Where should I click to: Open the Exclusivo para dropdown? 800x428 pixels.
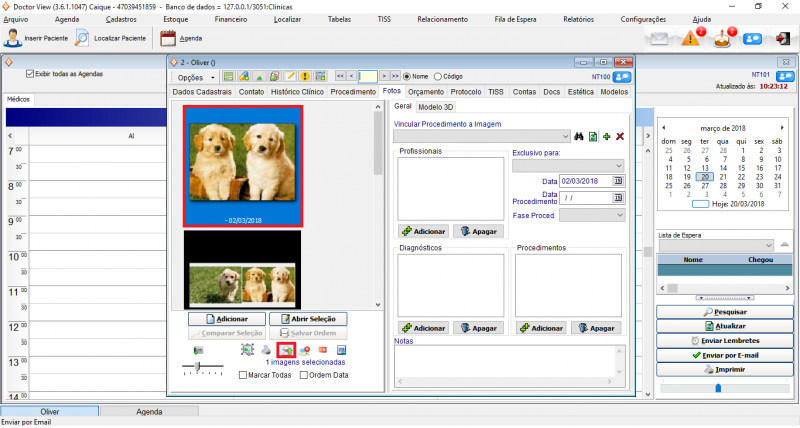coord(617,165)
